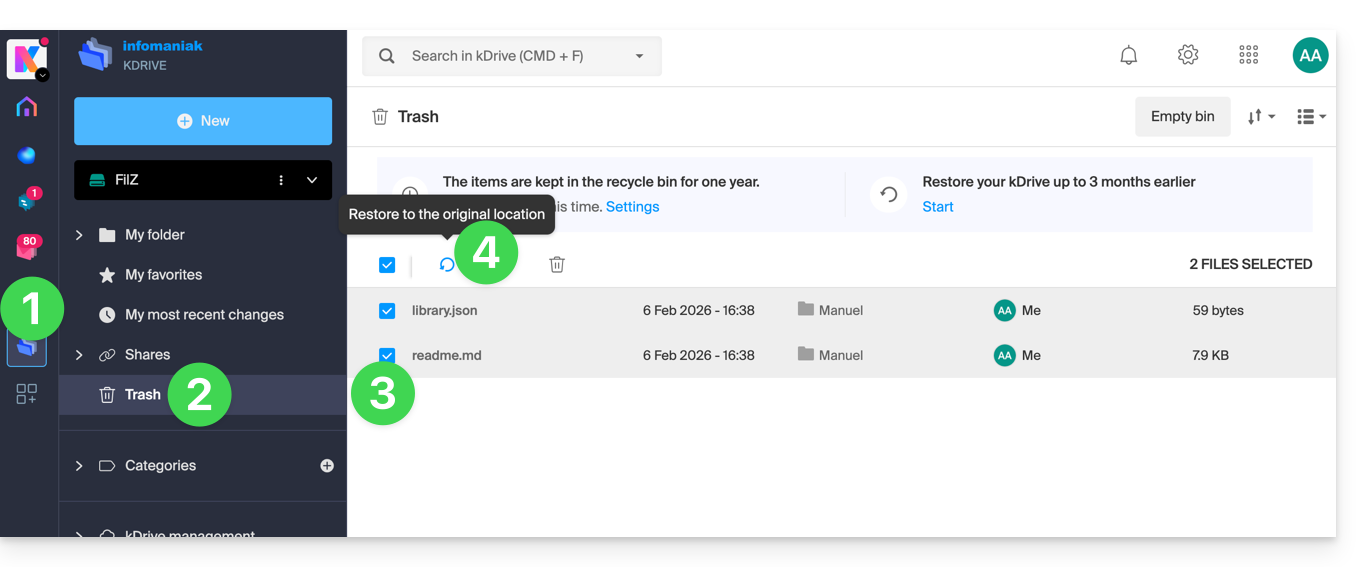Click the home icon in left rail

coord(27,107)
